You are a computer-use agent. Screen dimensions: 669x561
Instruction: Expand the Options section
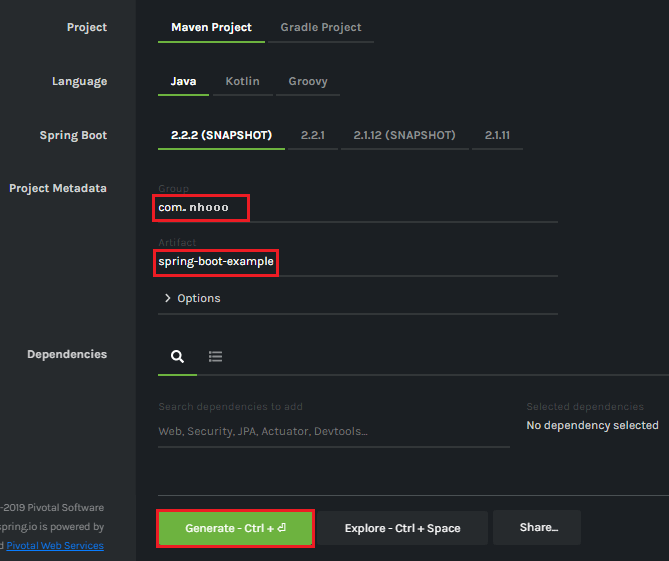point(198,298)
